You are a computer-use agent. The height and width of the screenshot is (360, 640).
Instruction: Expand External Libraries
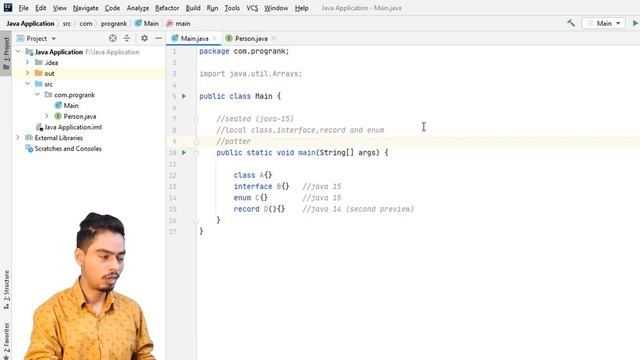[x=18, y=138]
